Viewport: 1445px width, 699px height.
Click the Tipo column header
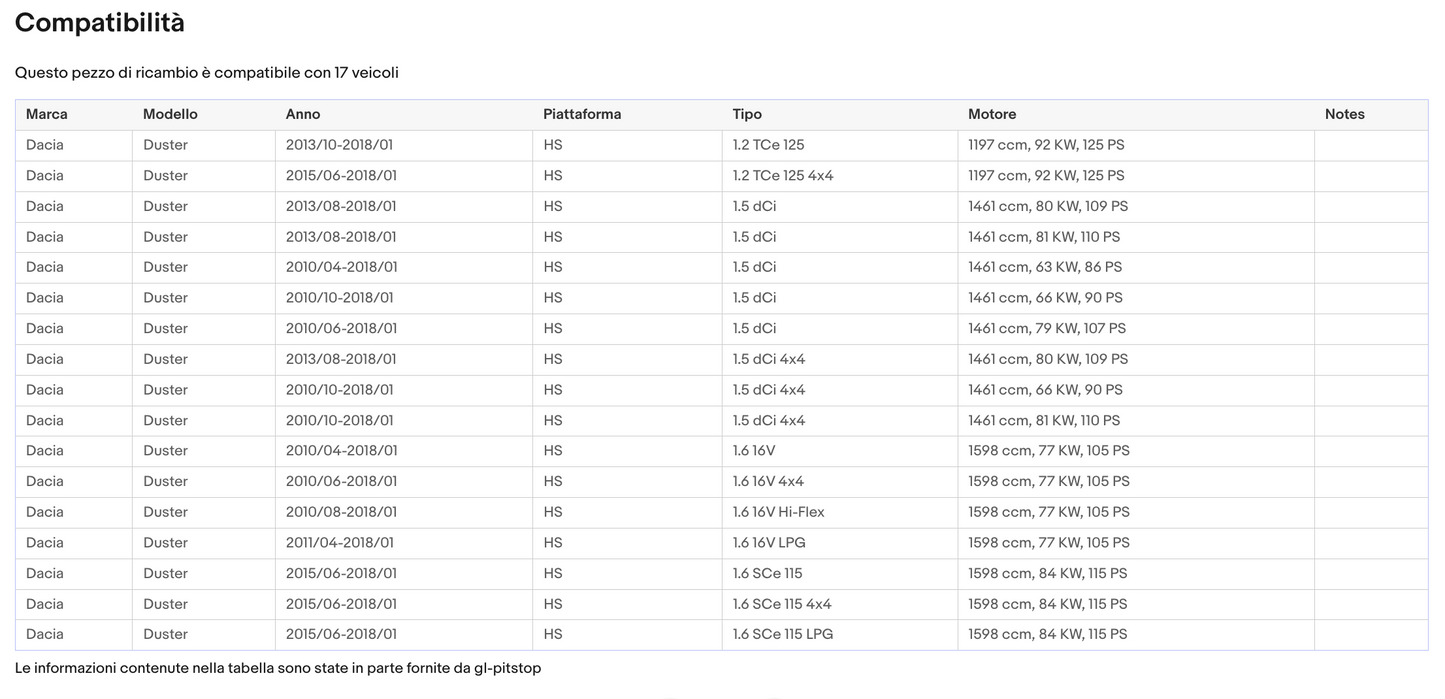pyautogui.click(x=747, y=114)
